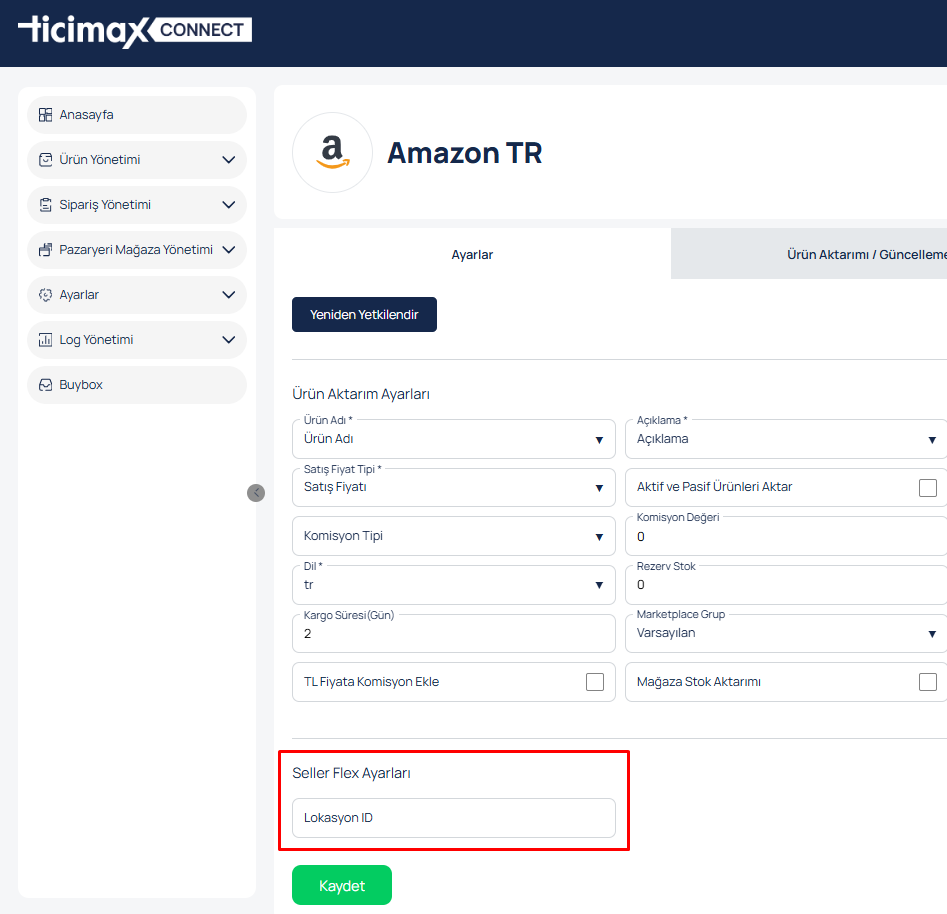
Task: Toggle the Mağaza Stok Aktarımı checkbox
Action: [x=928, y=682]
